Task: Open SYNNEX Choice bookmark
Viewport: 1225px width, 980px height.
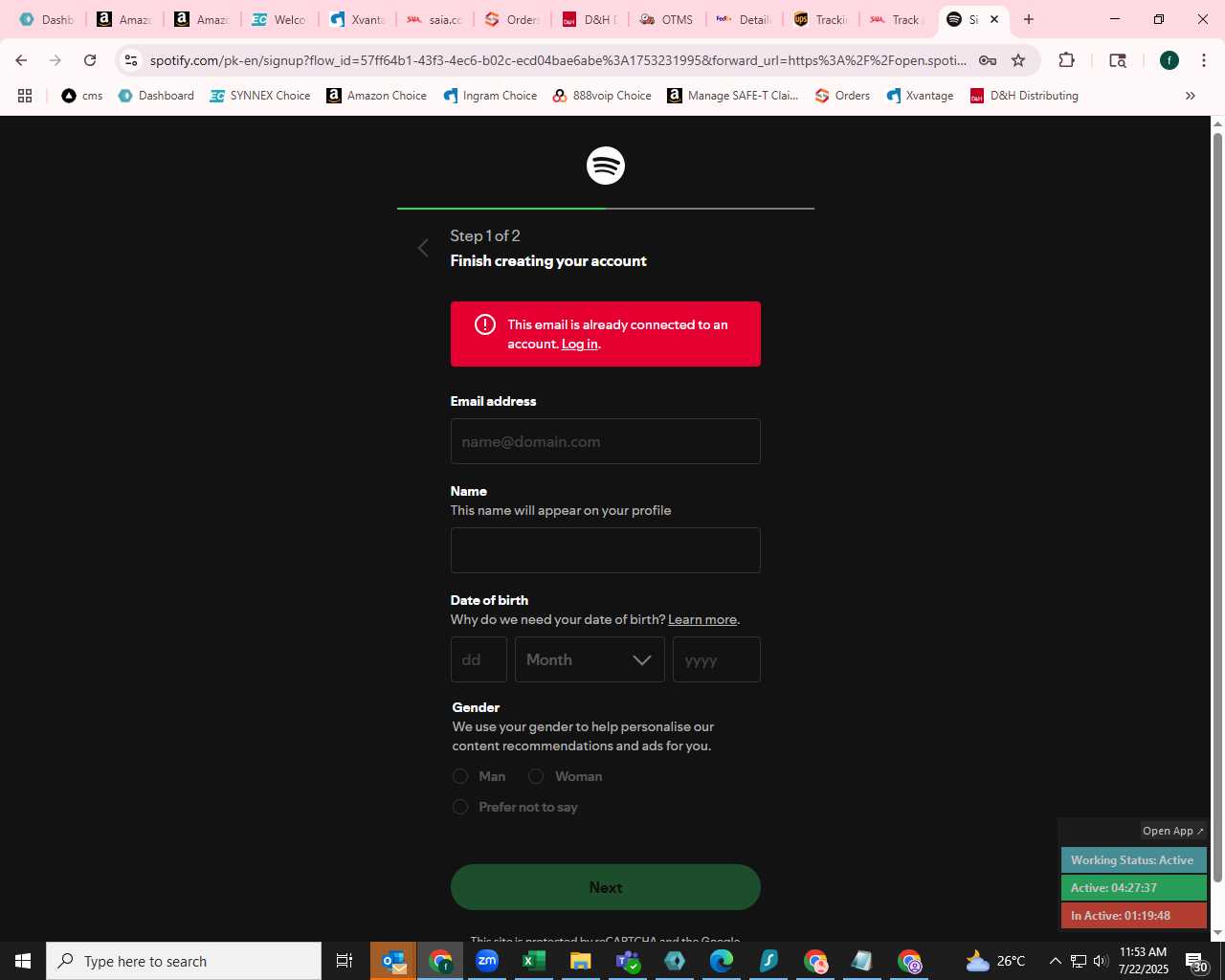Action: (x=260, y=96)
